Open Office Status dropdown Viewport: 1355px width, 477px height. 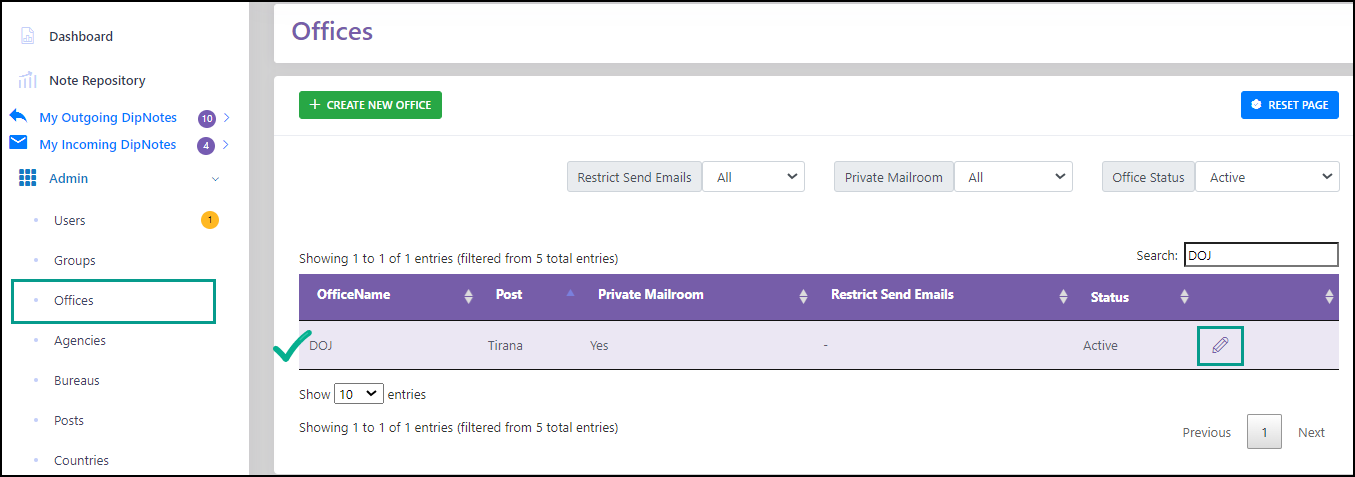(x=1267, y=177)
